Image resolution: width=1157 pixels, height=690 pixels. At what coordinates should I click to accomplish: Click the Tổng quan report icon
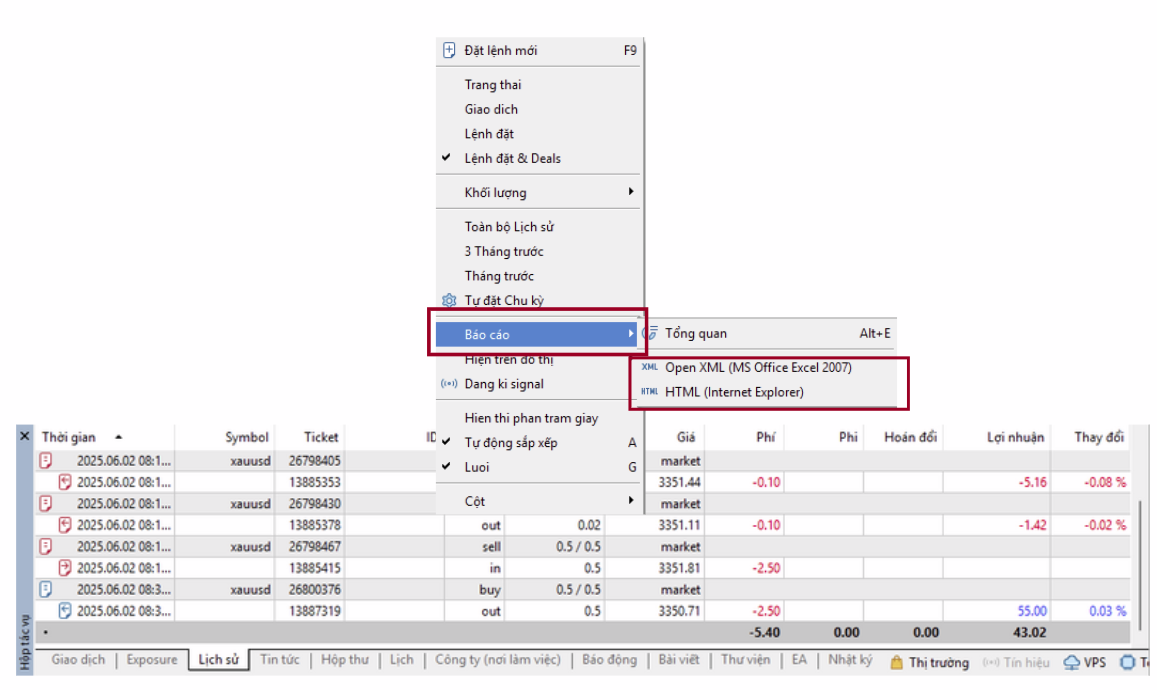tap(651, 333)
